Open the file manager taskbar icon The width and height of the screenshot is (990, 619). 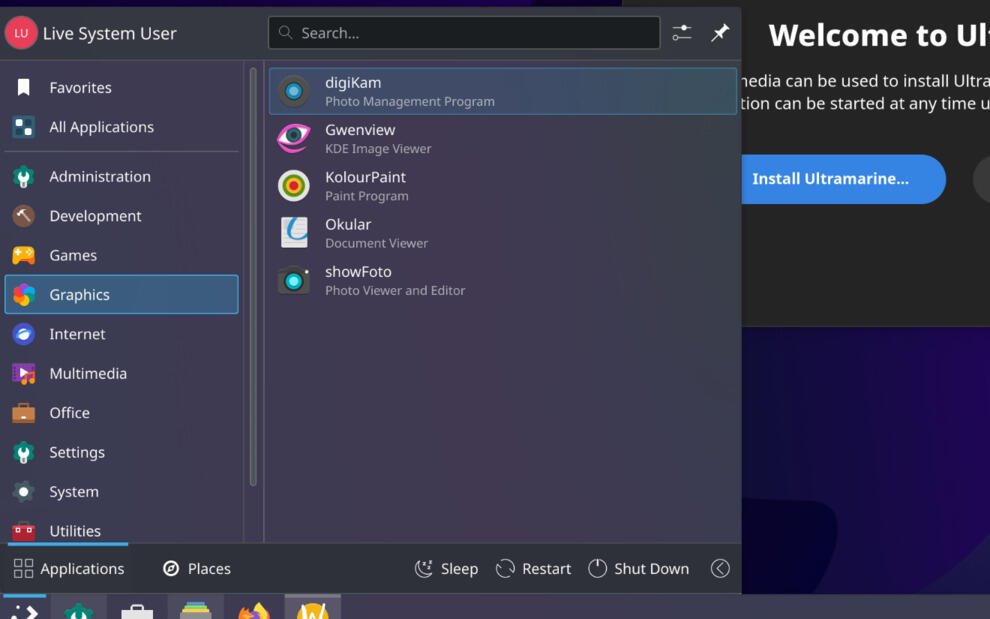click(x=196, y=609)
